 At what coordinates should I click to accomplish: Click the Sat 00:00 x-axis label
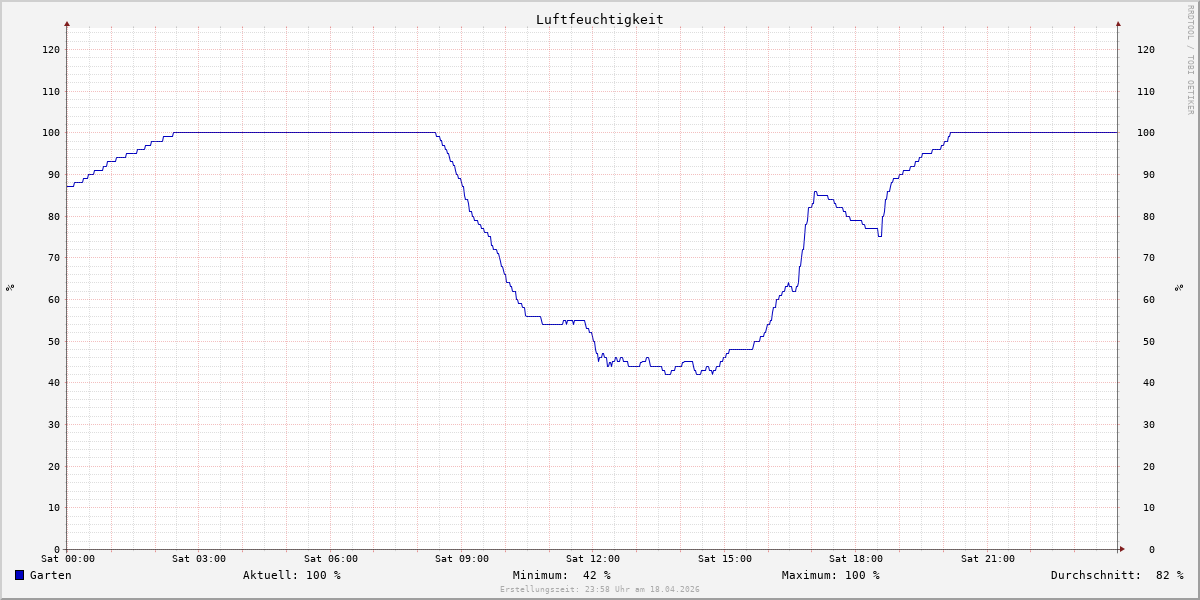click(68, 559)
